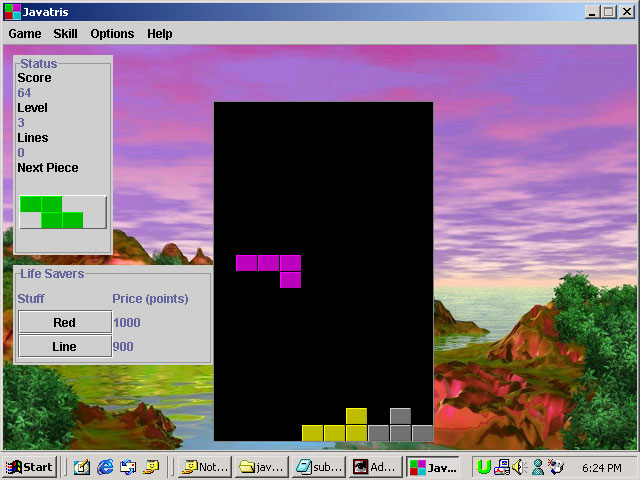This screenshot has height=480, width=640.
Task: Open the Help menu
Action: click(160, 33)
